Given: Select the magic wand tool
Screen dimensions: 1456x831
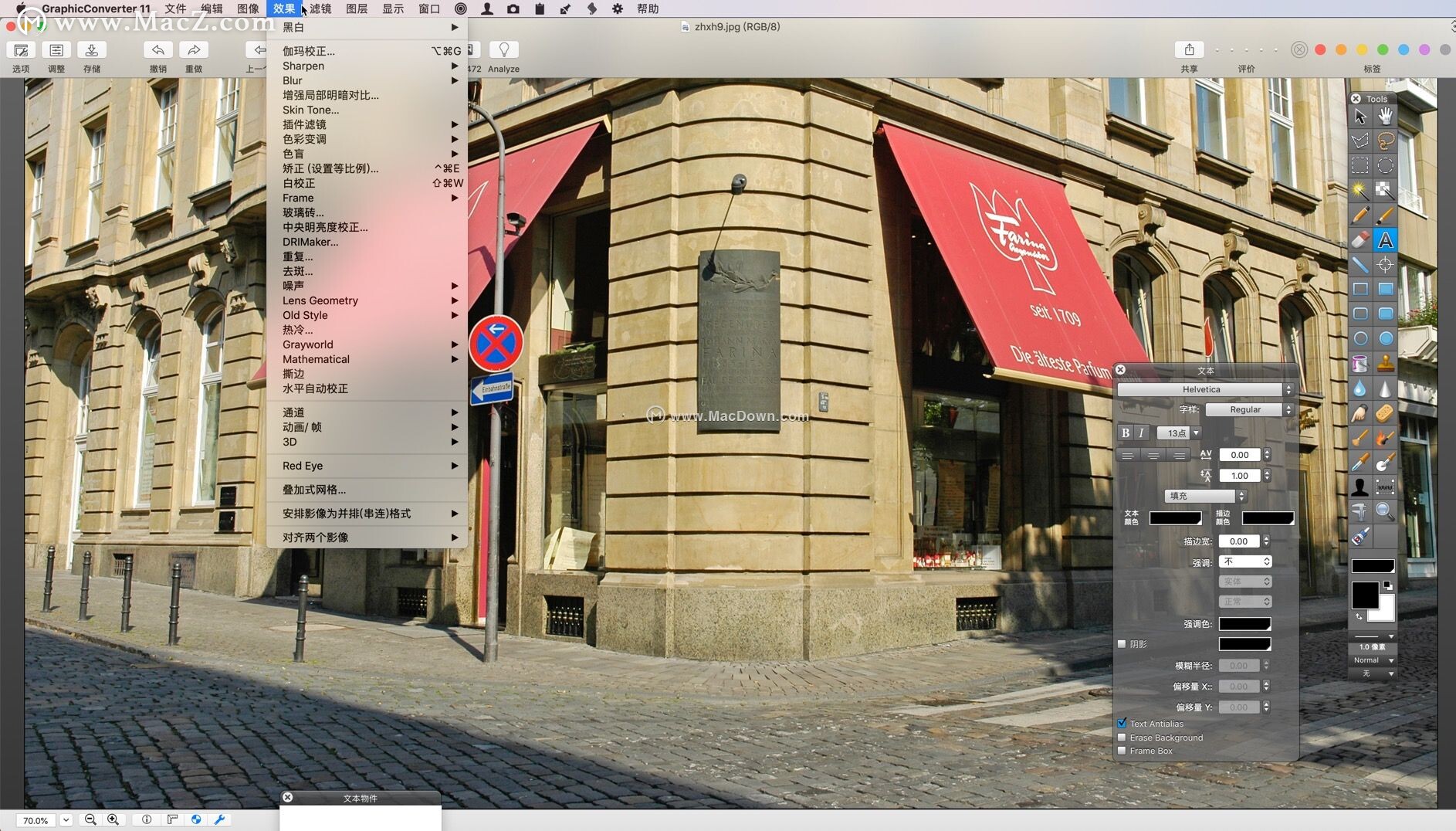Looking at the screenshot, I should [1360, 190].
